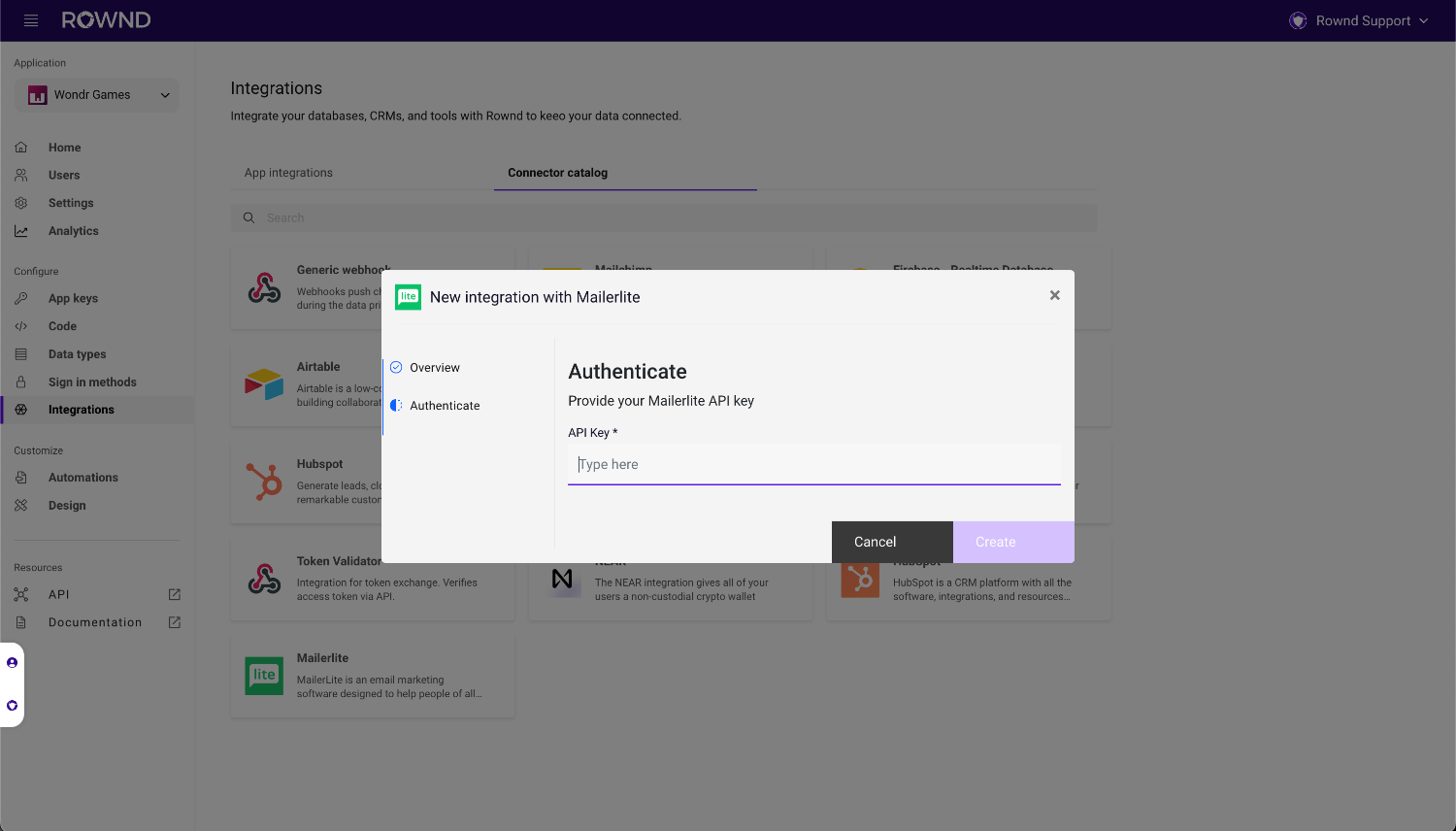Viewport: 1456px width, 831px height.
Task: Click the Token Validator card title
Action: click(339, 561)
